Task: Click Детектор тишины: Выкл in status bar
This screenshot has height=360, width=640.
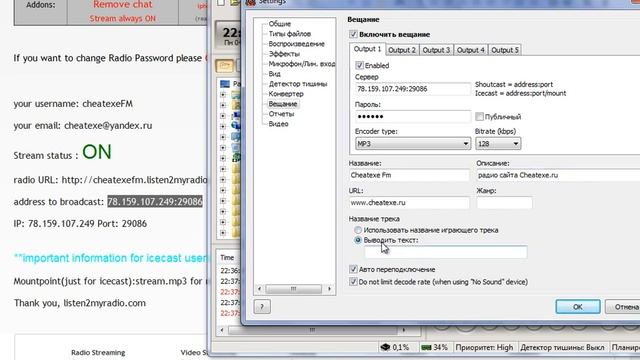Action: 562,347
